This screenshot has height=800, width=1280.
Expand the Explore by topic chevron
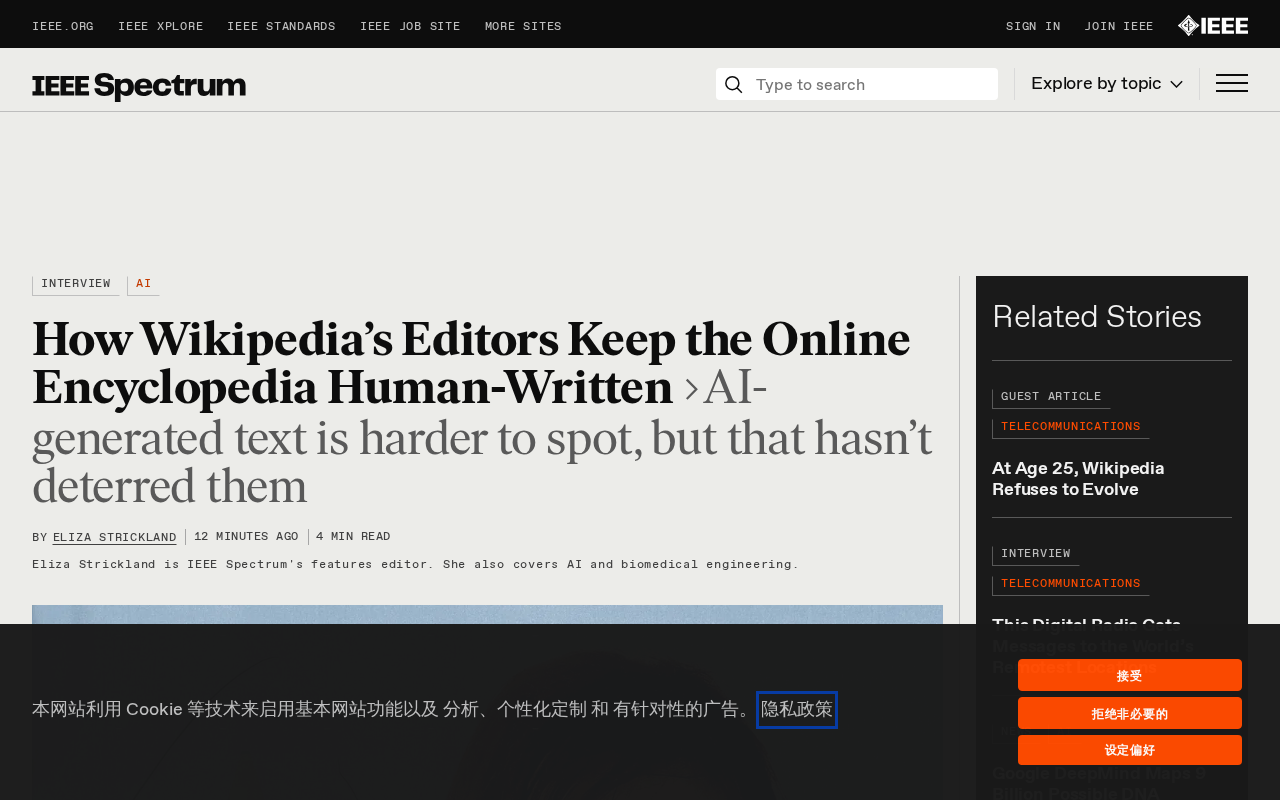(1177, 84)
